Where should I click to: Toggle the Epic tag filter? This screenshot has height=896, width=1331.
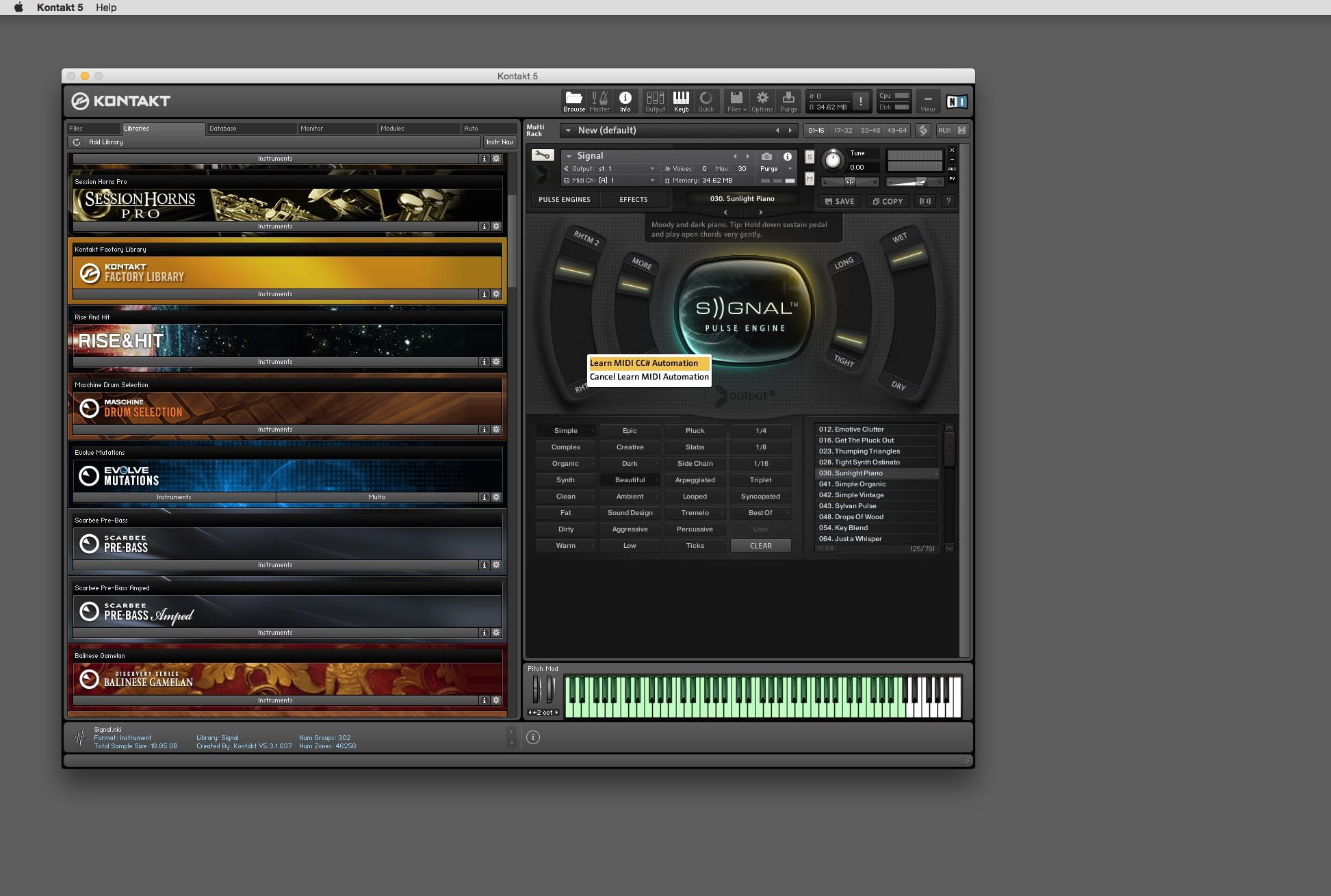[630, 431]
